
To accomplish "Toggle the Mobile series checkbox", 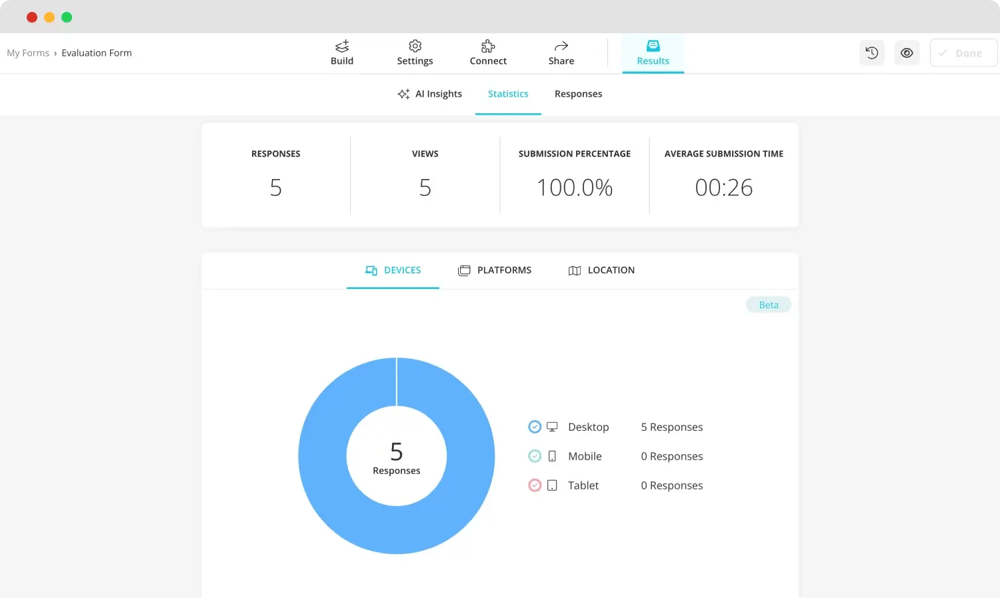I will pos(535,456).
